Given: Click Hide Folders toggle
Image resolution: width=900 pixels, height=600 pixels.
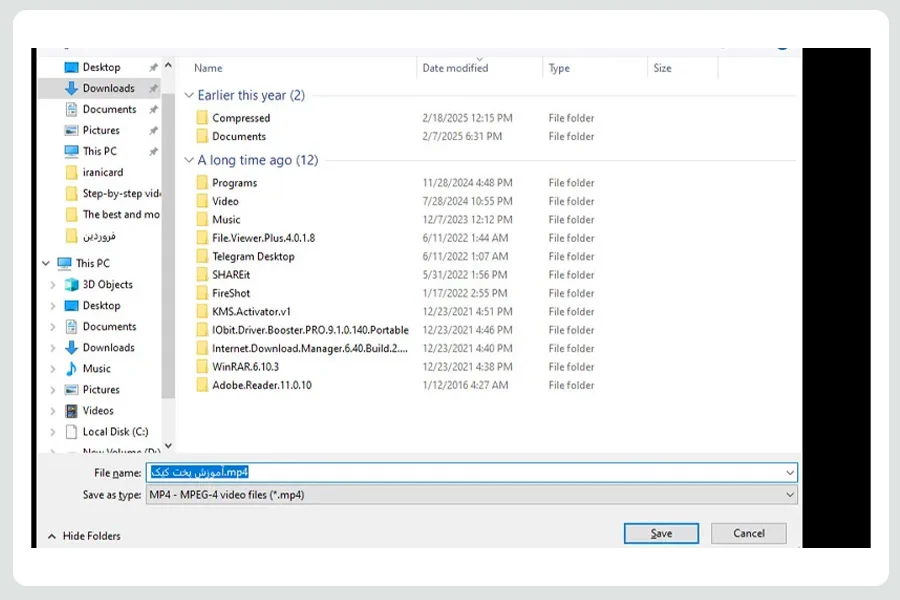Looking at the screenshot, I should 84,536.
